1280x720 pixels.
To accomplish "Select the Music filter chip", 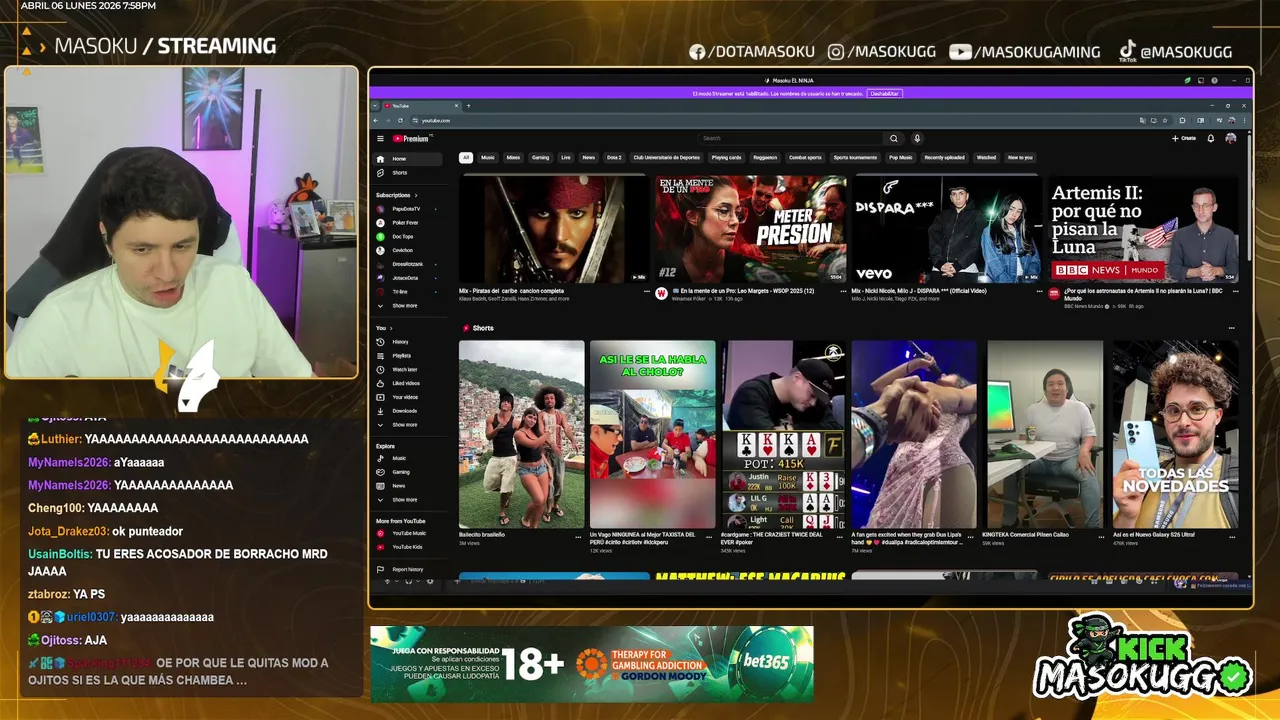I will click(488, 157).
